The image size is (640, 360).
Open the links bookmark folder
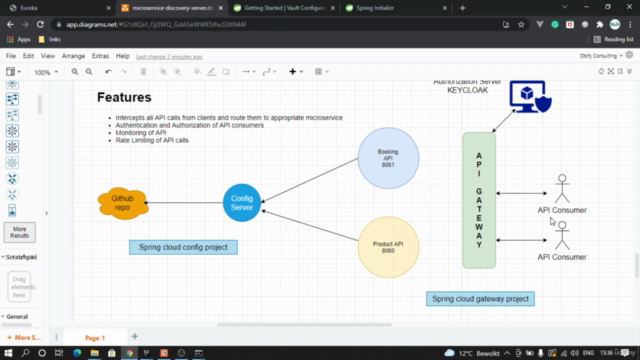tap(49, 40)
